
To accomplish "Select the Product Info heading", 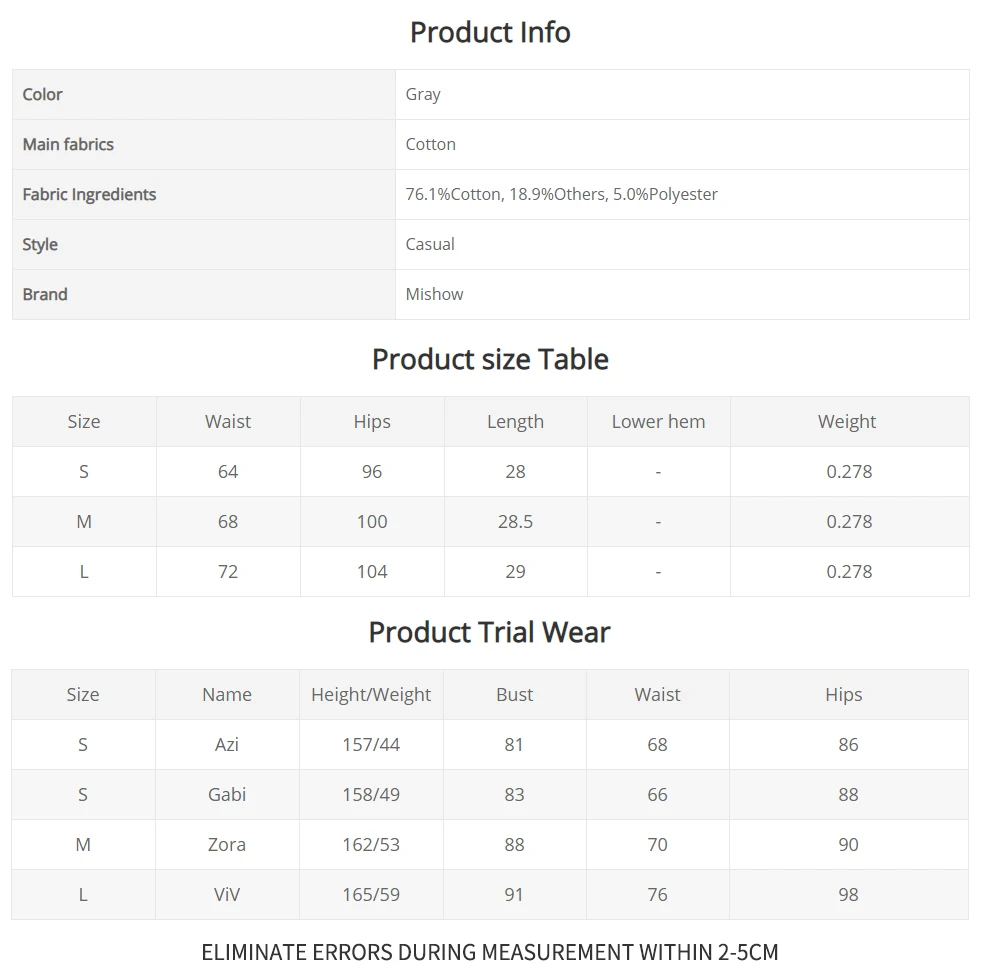I will click(490, 32).
